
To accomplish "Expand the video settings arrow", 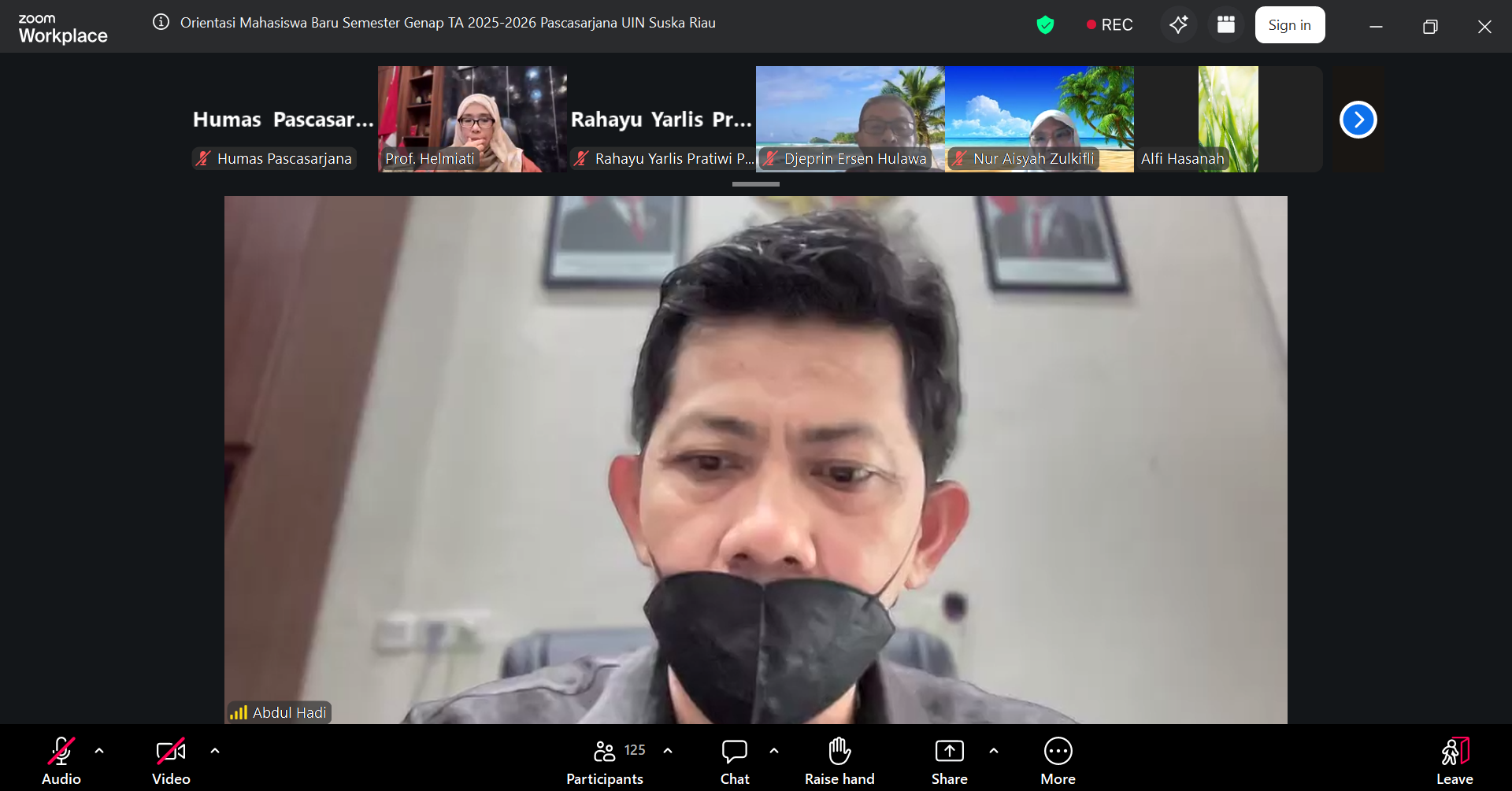I will (x=215, y=751).
